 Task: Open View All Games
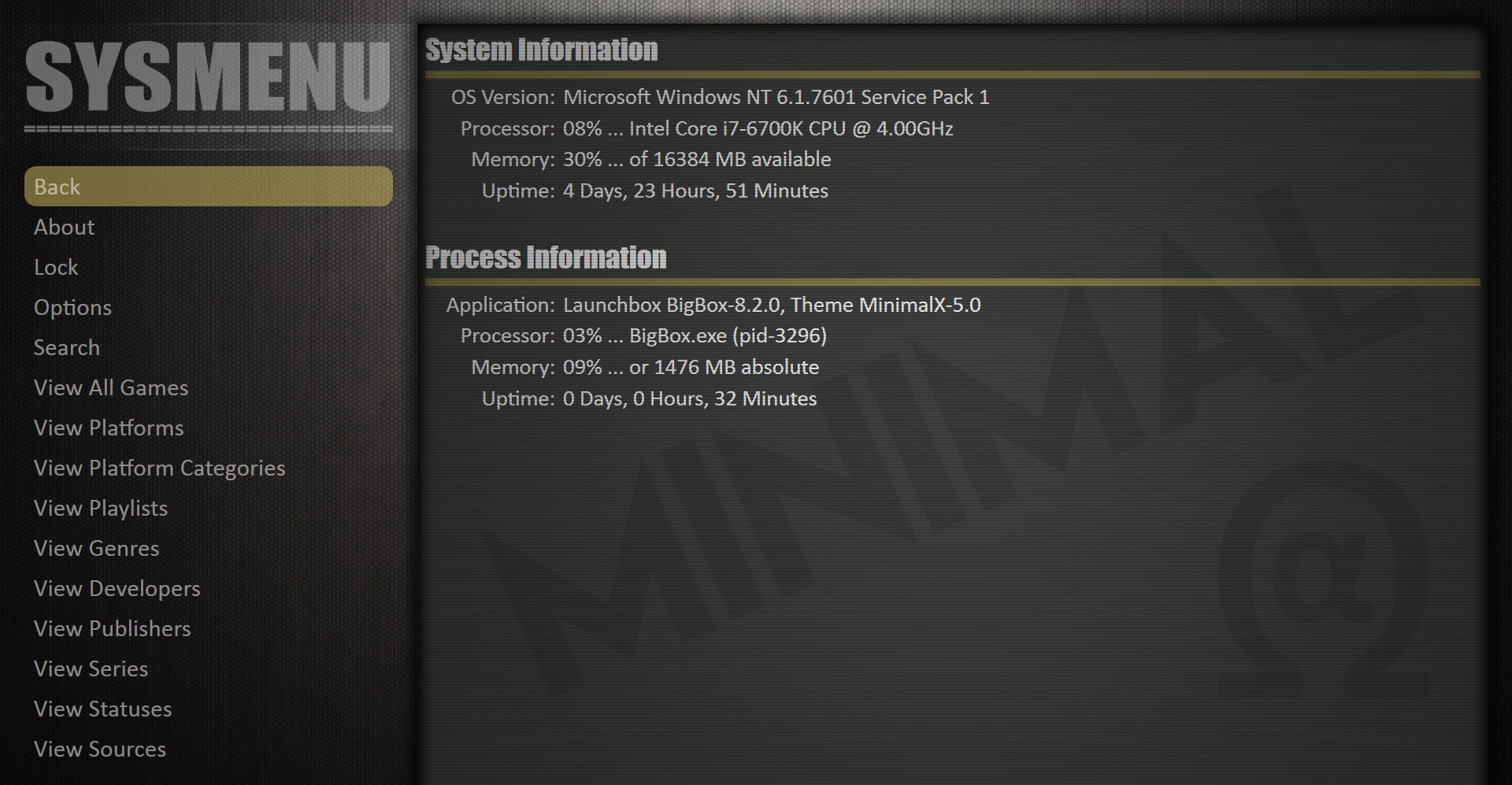111,387
